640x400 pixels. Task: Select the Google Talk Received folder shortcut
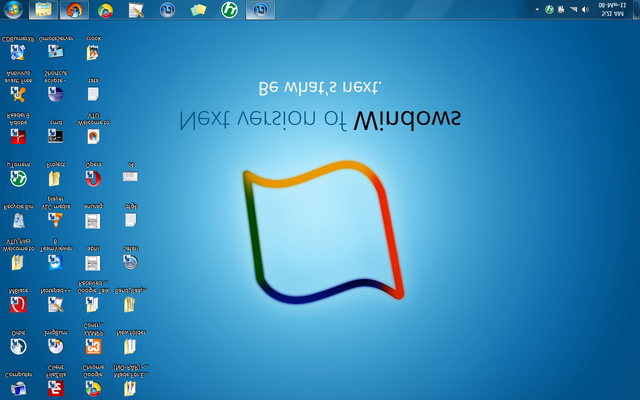(93, 297)
